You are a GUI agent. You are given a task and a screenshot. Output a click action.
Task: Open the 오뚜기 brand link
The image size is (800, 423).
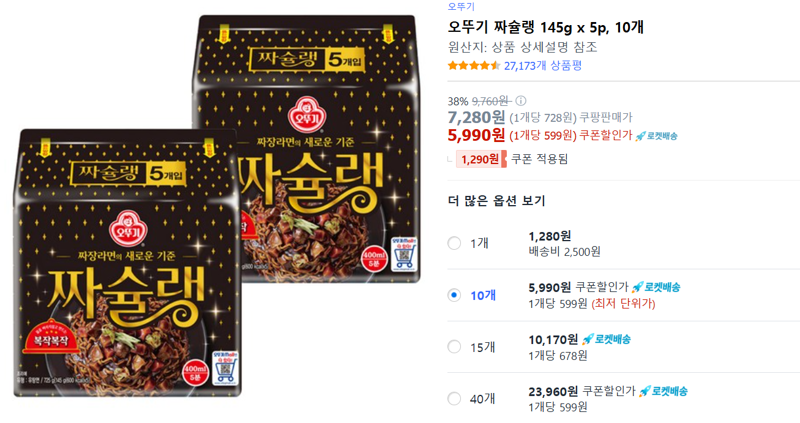click(x=461, y=7)
